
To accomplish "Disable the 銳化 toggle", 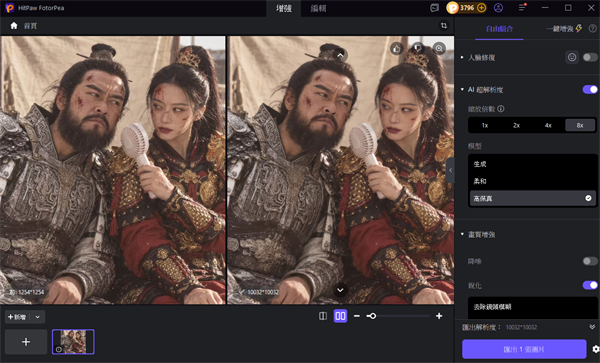I will (590, 285).
